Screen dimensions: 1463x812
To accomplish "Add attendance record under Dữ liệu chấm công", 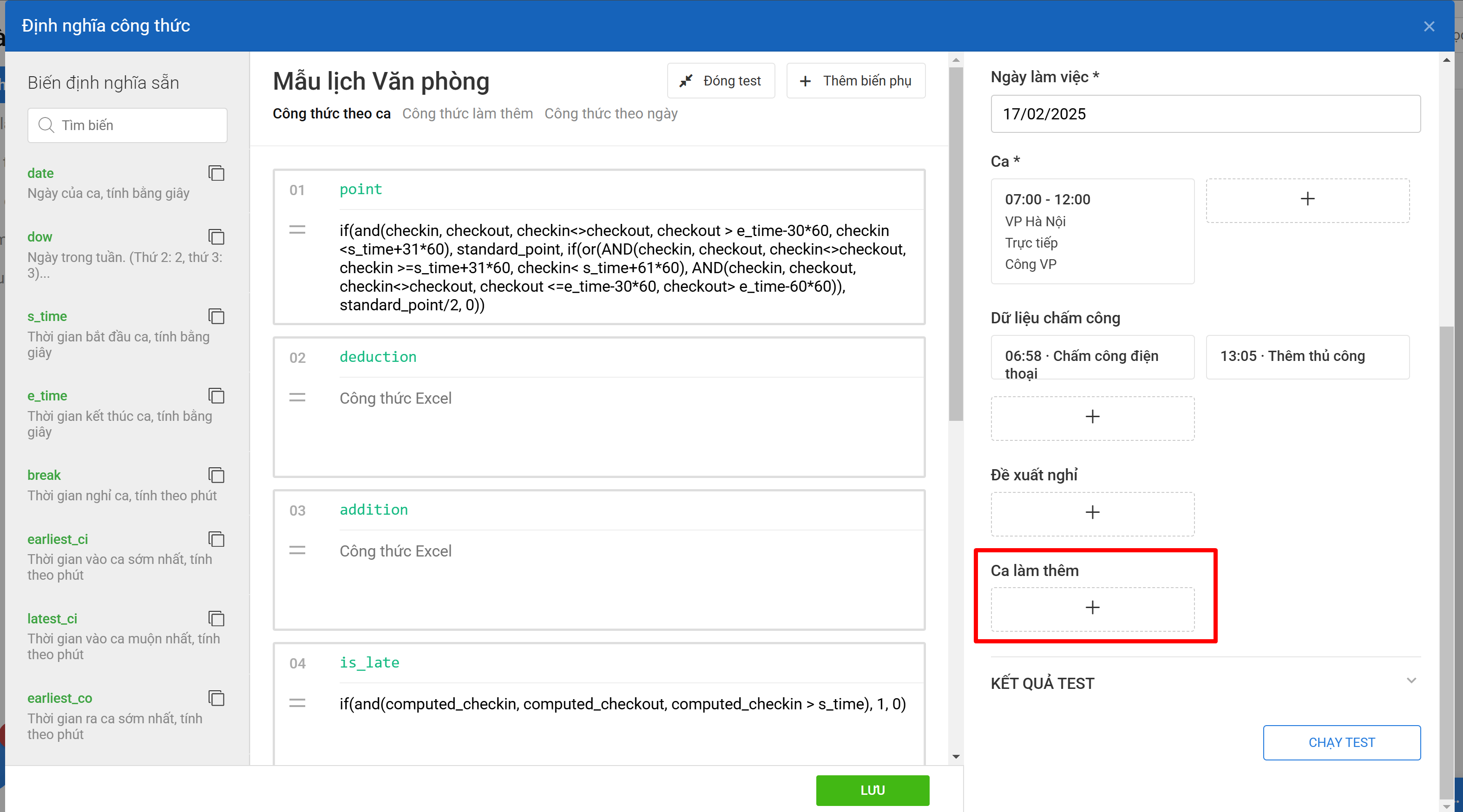I will click(x=1092, y=417).
